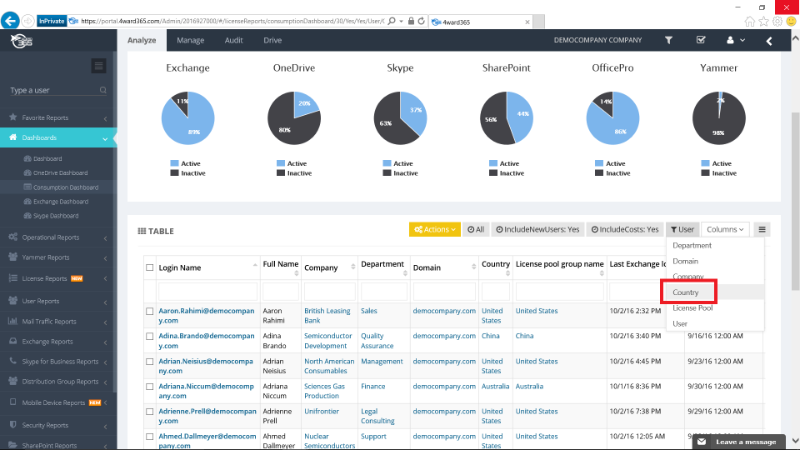Switch to the Analyze tab
The width and height of the screenshot is (800, 450).
142,40
